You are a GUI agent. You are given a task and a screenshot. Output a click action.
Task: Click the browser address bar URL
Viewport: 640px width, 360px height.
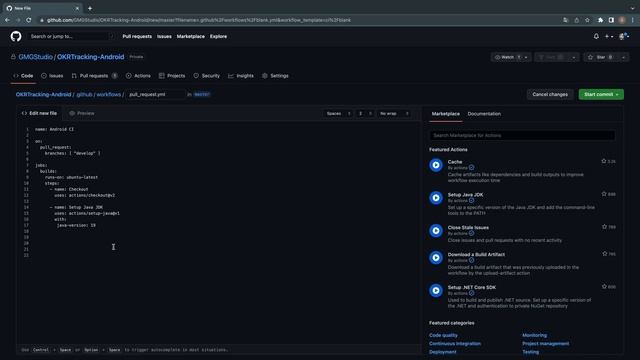coord(198,20)
